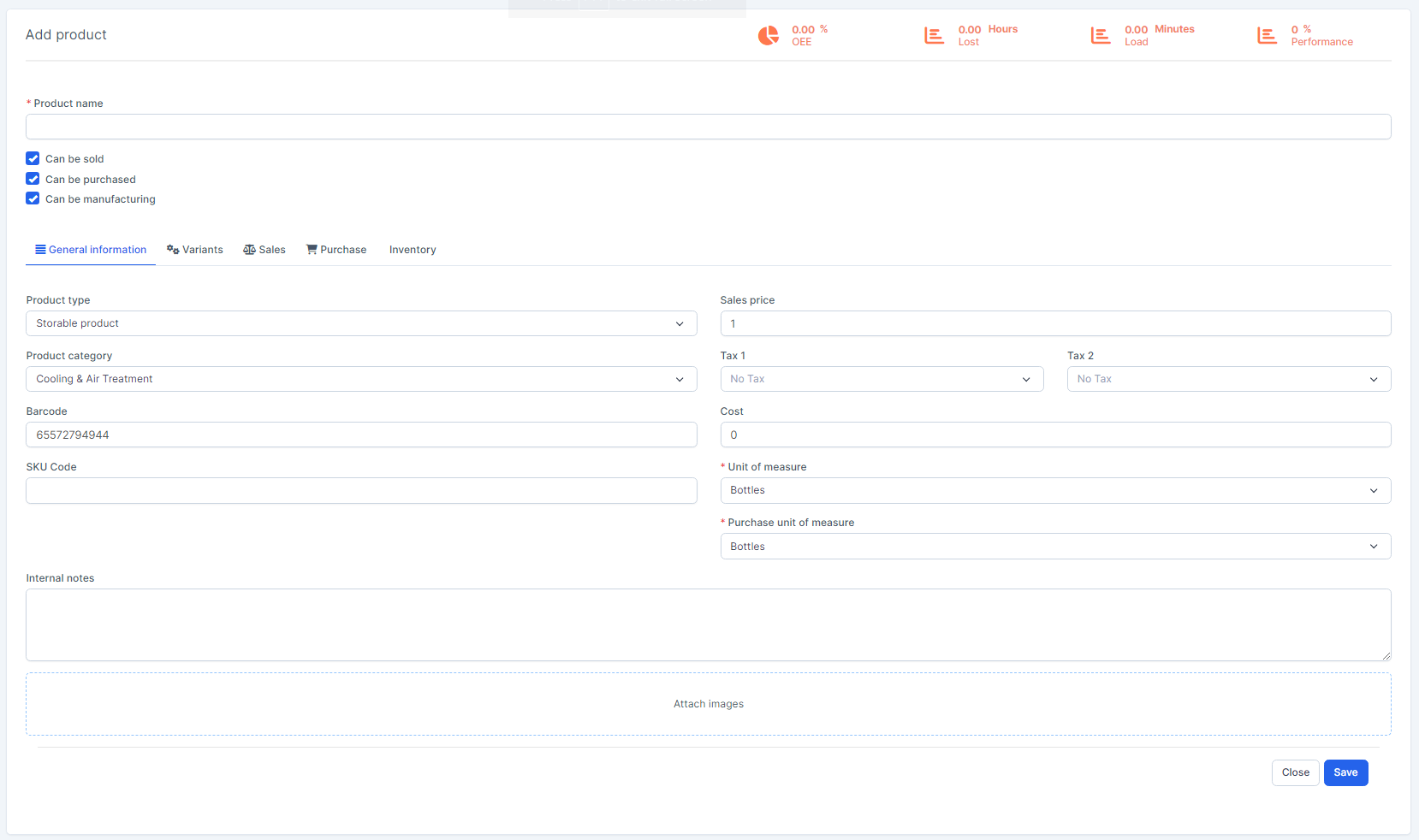Toggle the Can be purchased checkbox
Image resolution: width=1419 pixels, height=840 pixels.
point(33,179)
